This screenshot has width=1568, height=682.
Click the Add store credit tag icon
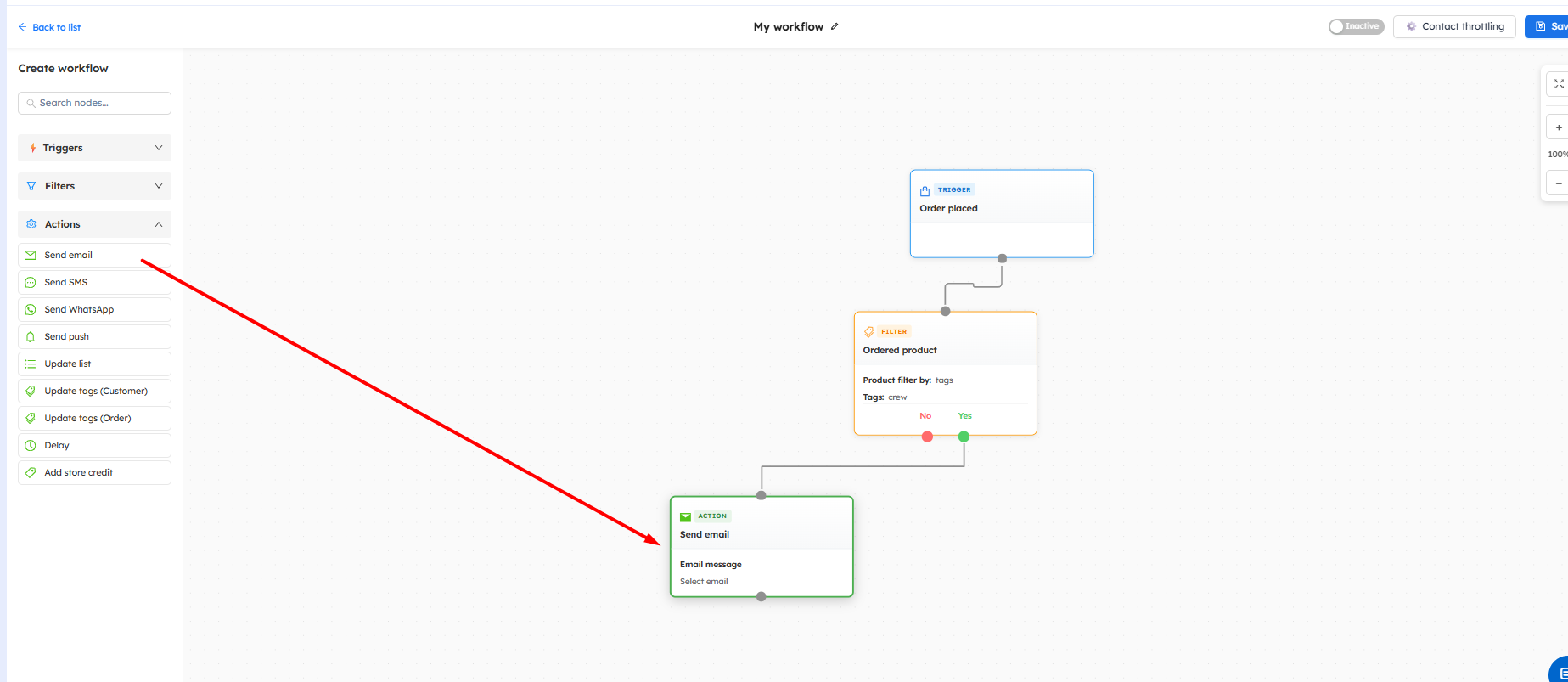click(x=31, y=473)
